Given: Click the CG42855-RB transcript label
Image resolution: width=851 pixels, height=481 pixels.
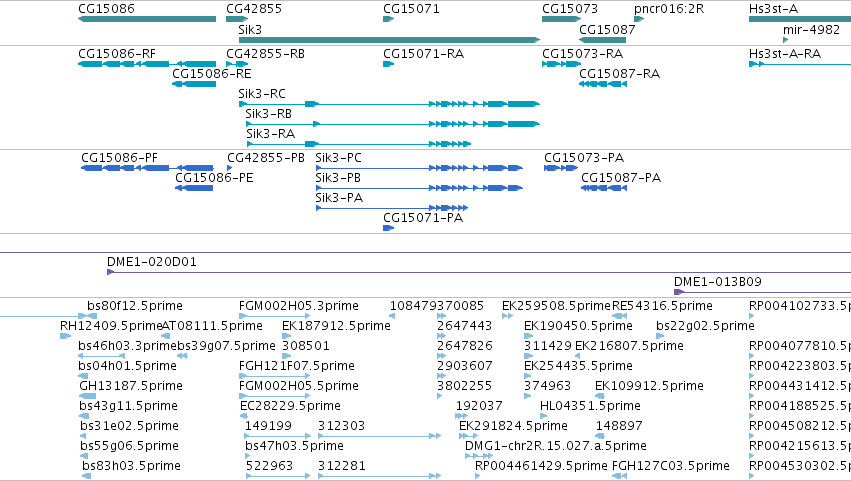Looking at the screenshot, I should pos(265,54).
